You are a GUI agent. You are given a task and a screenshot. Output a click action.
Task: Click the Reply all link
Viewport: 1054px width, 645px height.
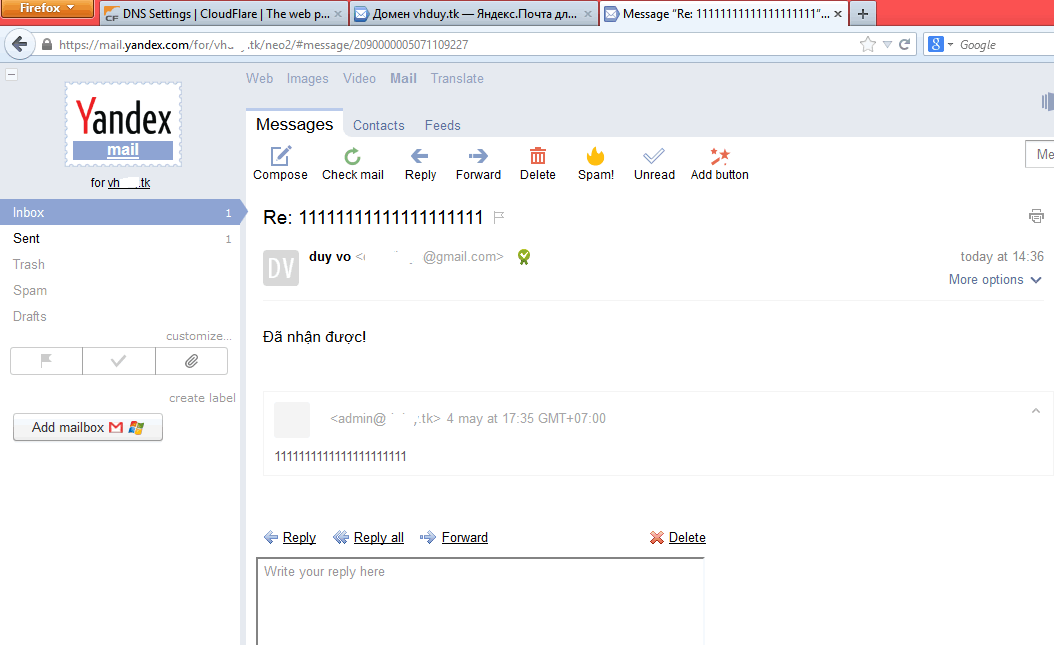tap(378, 537)
